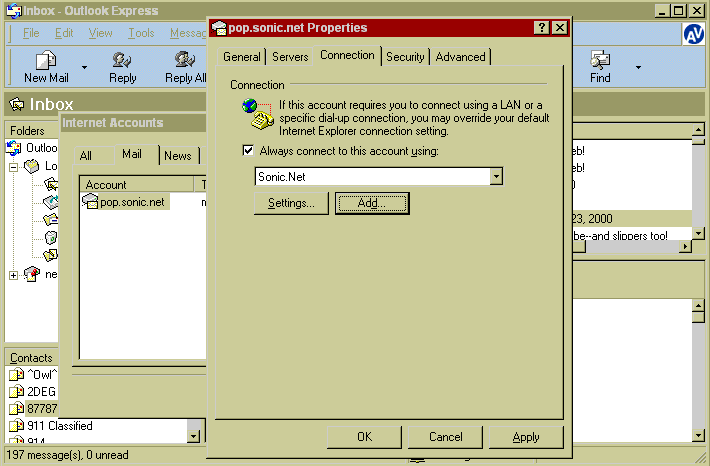The image size is (710, 466).
Task: Click the Reply toolbar icon
Action: pyautogui.click(x=122, y=60)
